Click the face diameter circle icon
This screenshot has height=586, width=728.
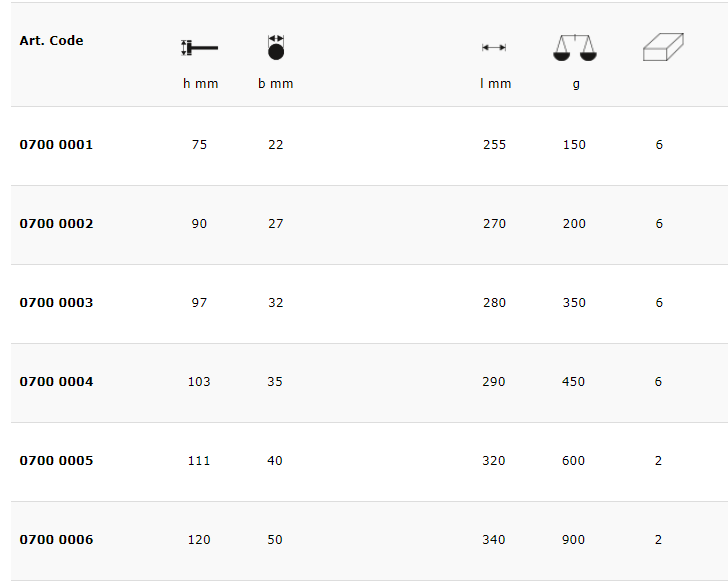tap(276, 47)
